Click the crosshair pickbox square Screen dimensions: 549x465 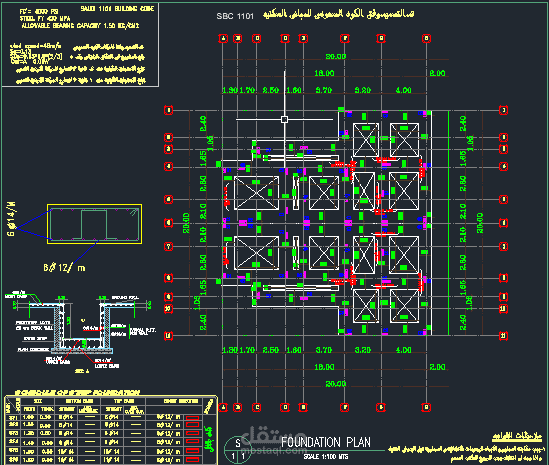284,119
